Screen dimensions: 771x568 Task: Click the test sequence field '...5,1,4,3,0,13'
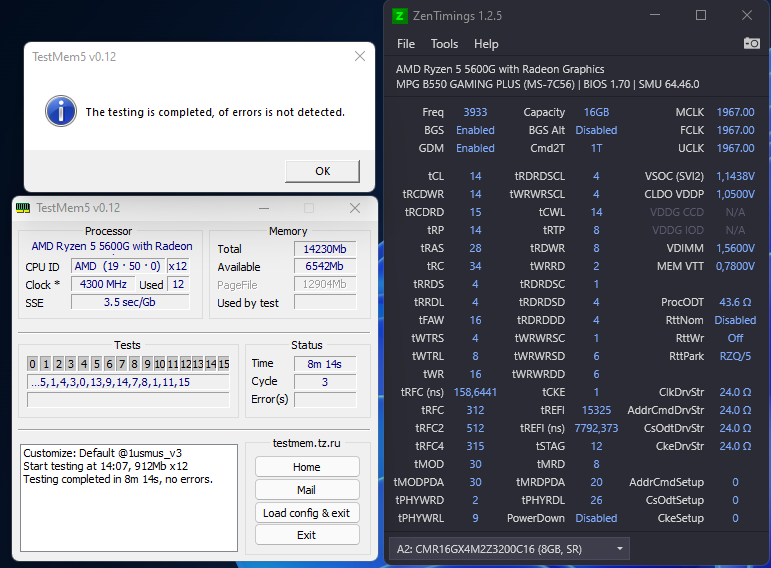[x=128, y=382]
